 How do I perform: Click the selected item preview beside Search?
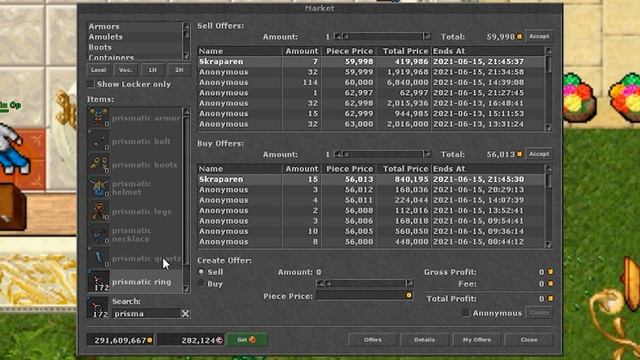[x=98, y=308]
